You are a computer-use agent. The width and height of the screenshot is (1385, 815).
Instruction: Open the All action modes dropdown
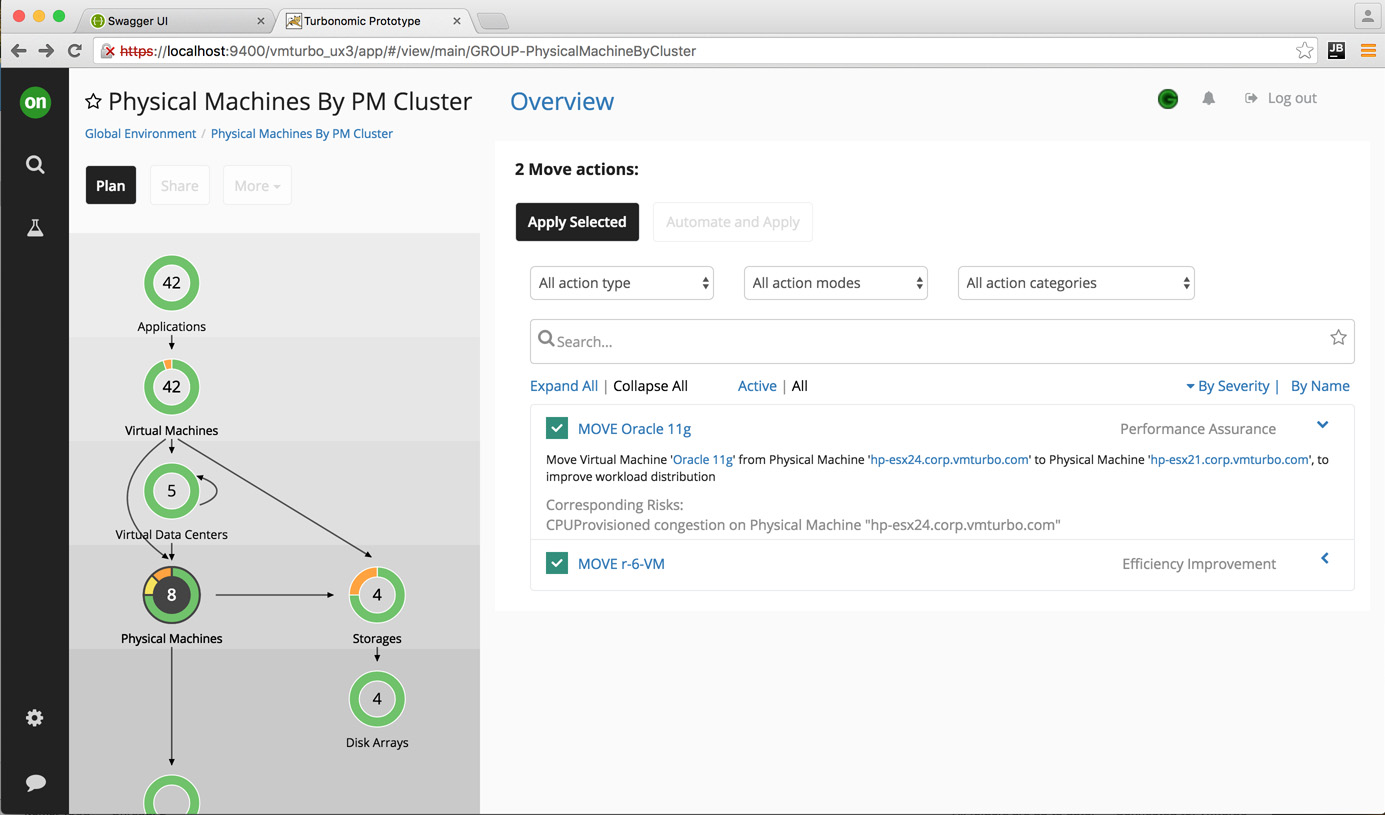pyautogui.click(x=836, y=283)
